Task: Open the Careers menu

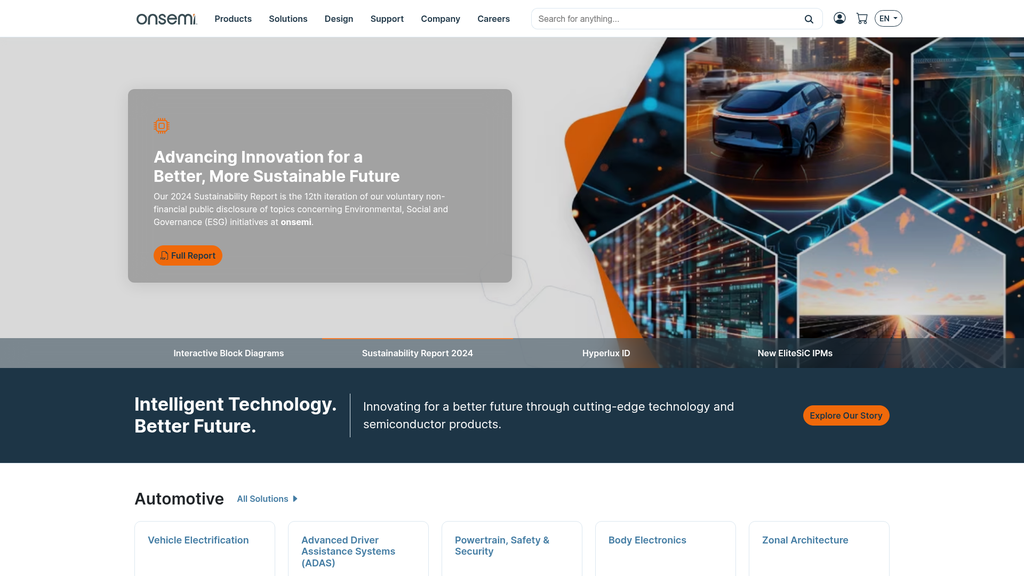Action: pos(493,19)
